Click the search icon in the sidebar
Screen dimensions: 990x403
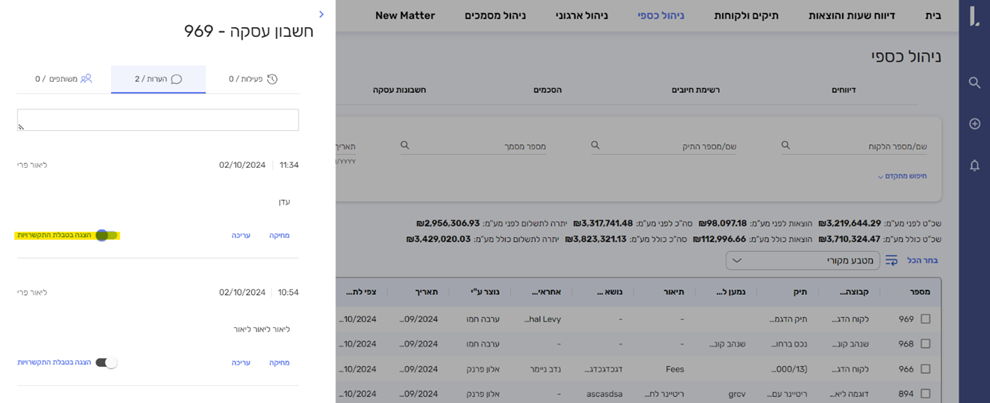click(x=974, y=83)
